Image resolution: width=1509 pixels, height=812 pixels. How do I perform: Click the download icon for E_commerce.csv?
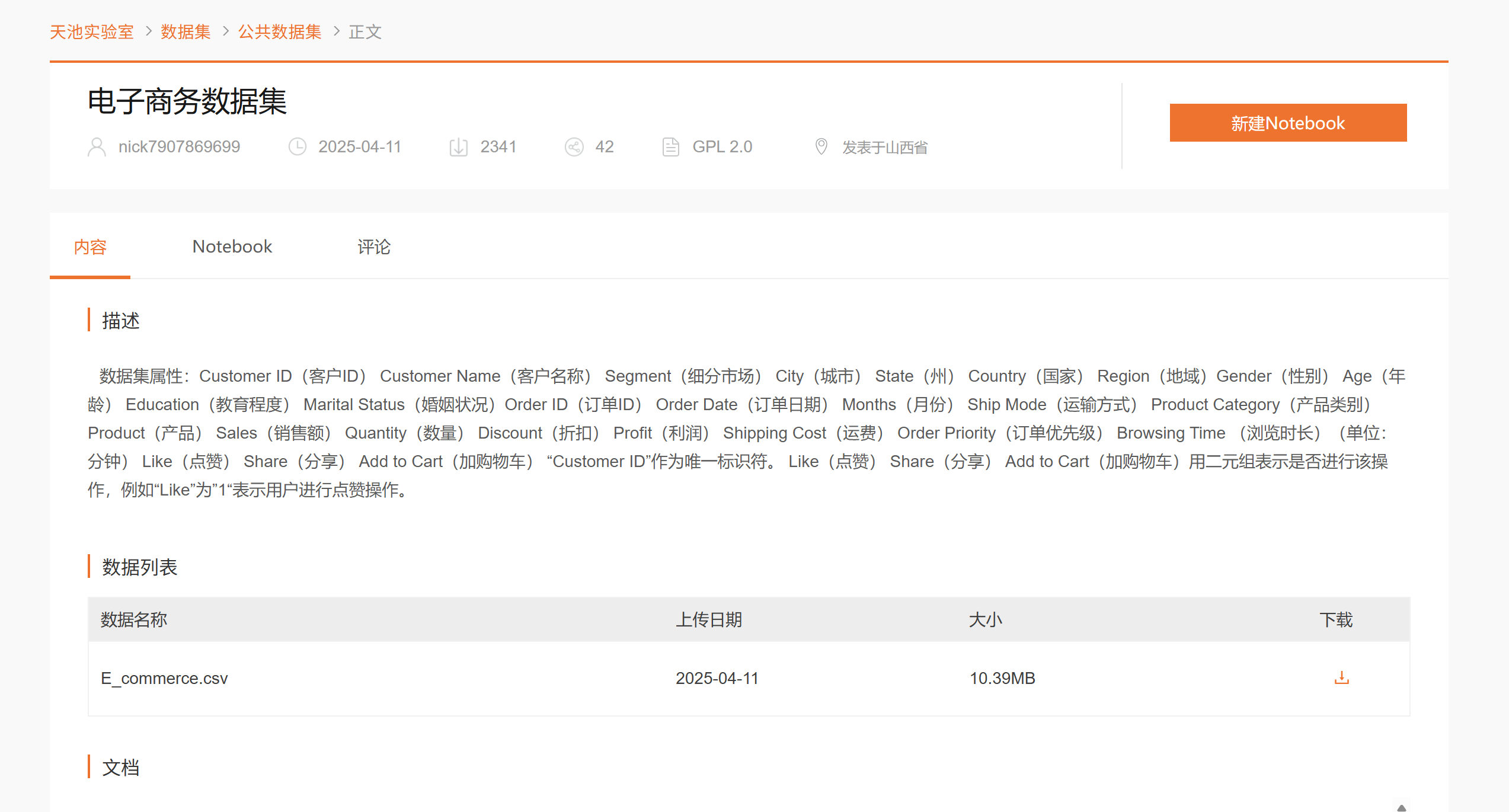coord(1341,677)
